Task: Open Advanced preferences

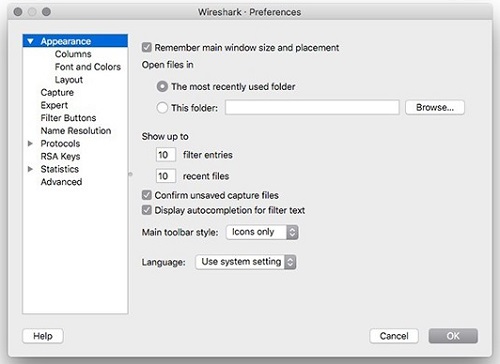Action: [61, 182]
